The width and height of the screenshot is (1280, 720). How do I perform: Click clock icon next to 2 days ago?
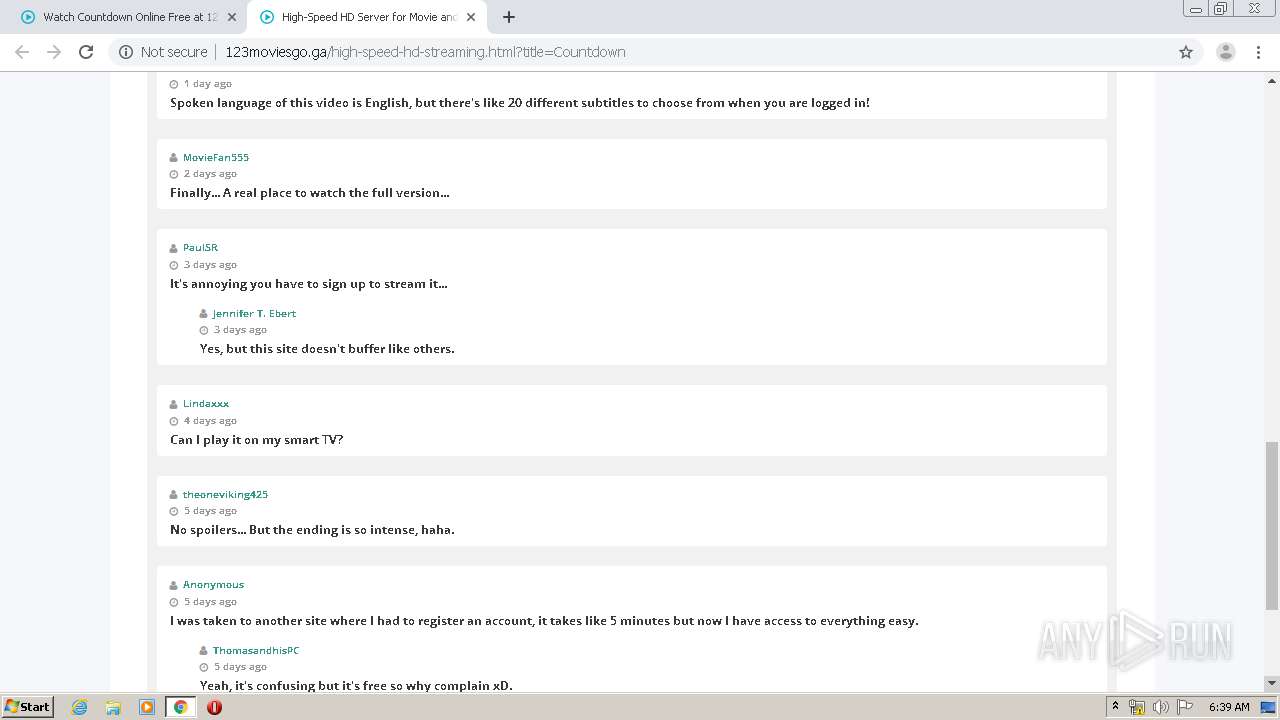pos(174,174)
